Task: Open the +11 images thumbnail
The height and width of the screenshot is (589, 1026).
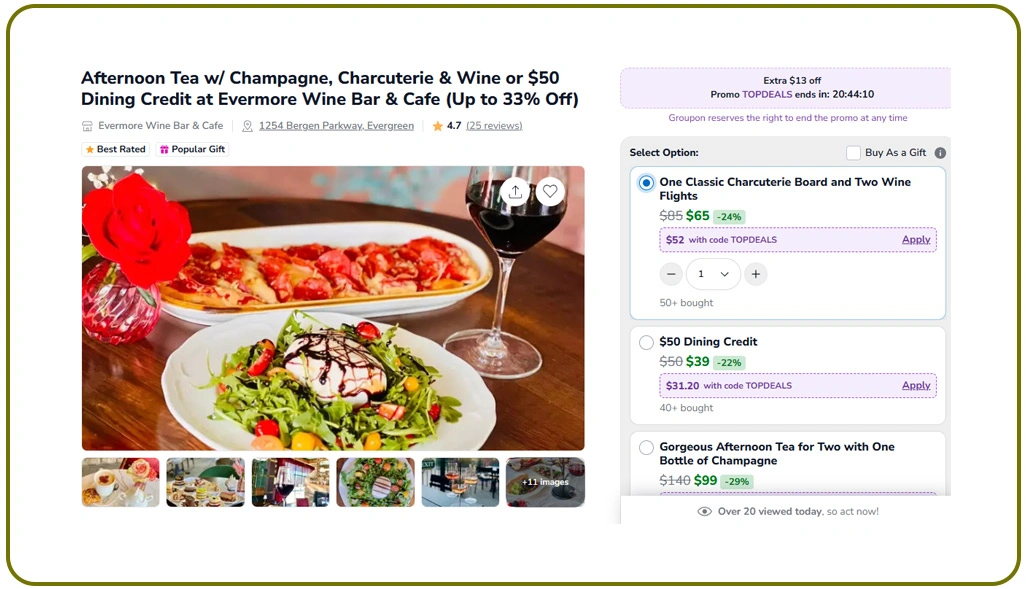Action: point(545,482)
